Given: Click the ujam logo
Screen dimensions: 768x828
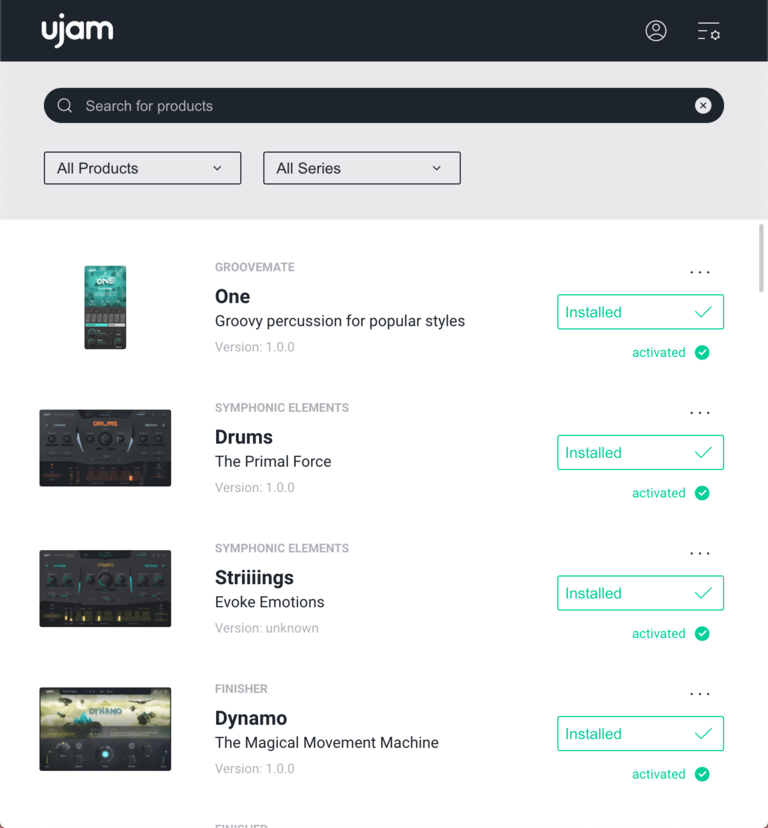Looking at the screenshot, I should [77, 31].
